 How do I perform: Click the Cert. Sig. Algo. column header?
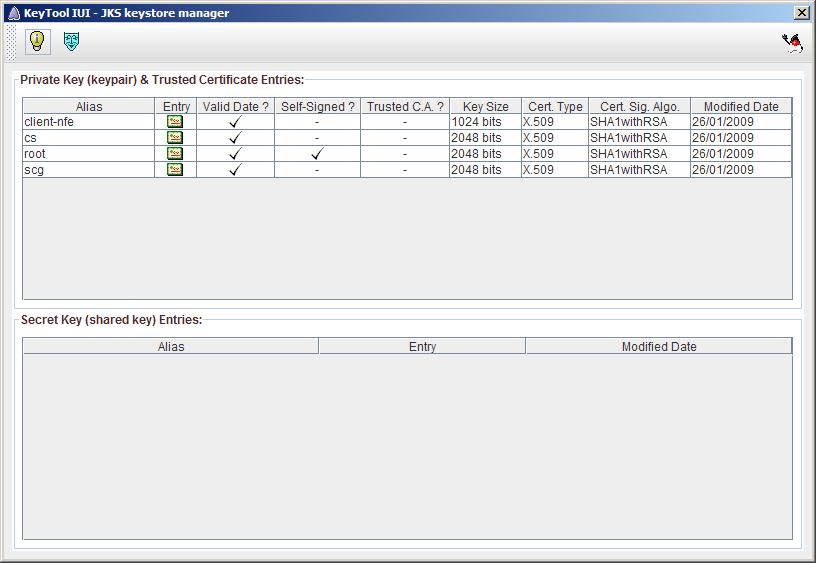pyautogui.click(x=640, y=106)
